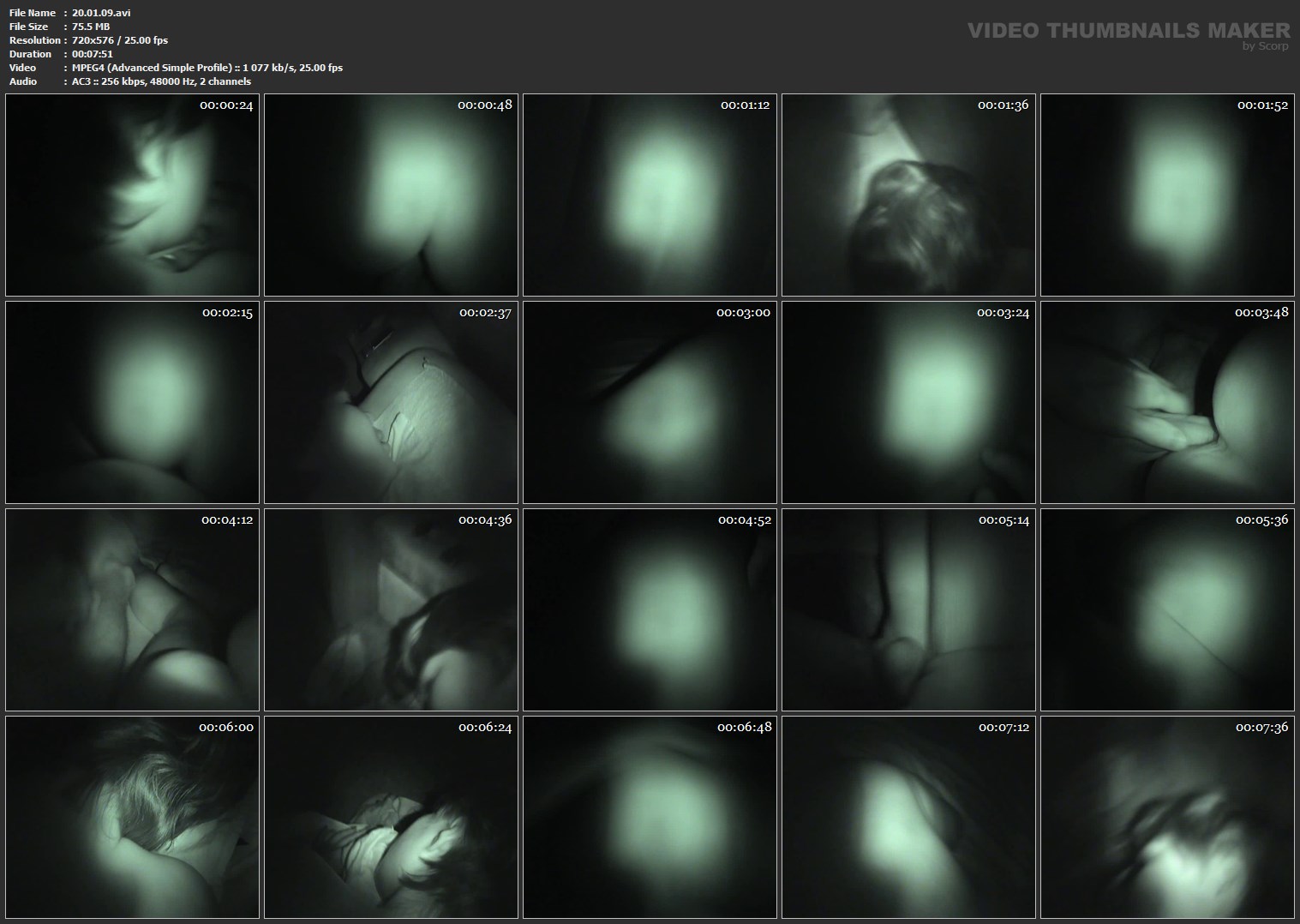
Task: Click the 00:03:24 thumbnail
Action: 908,402
